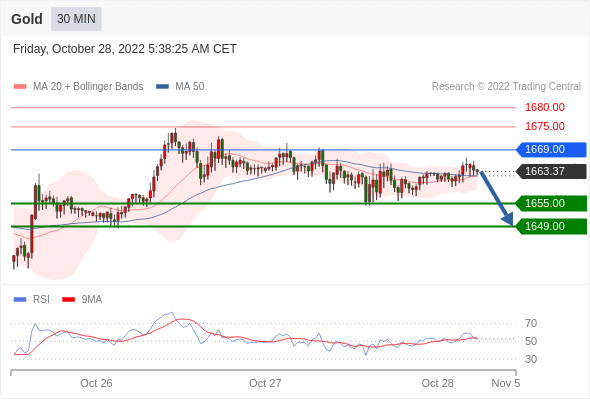
Task: Click the 'Nov 5' date axis label
Action: (506, 383)
